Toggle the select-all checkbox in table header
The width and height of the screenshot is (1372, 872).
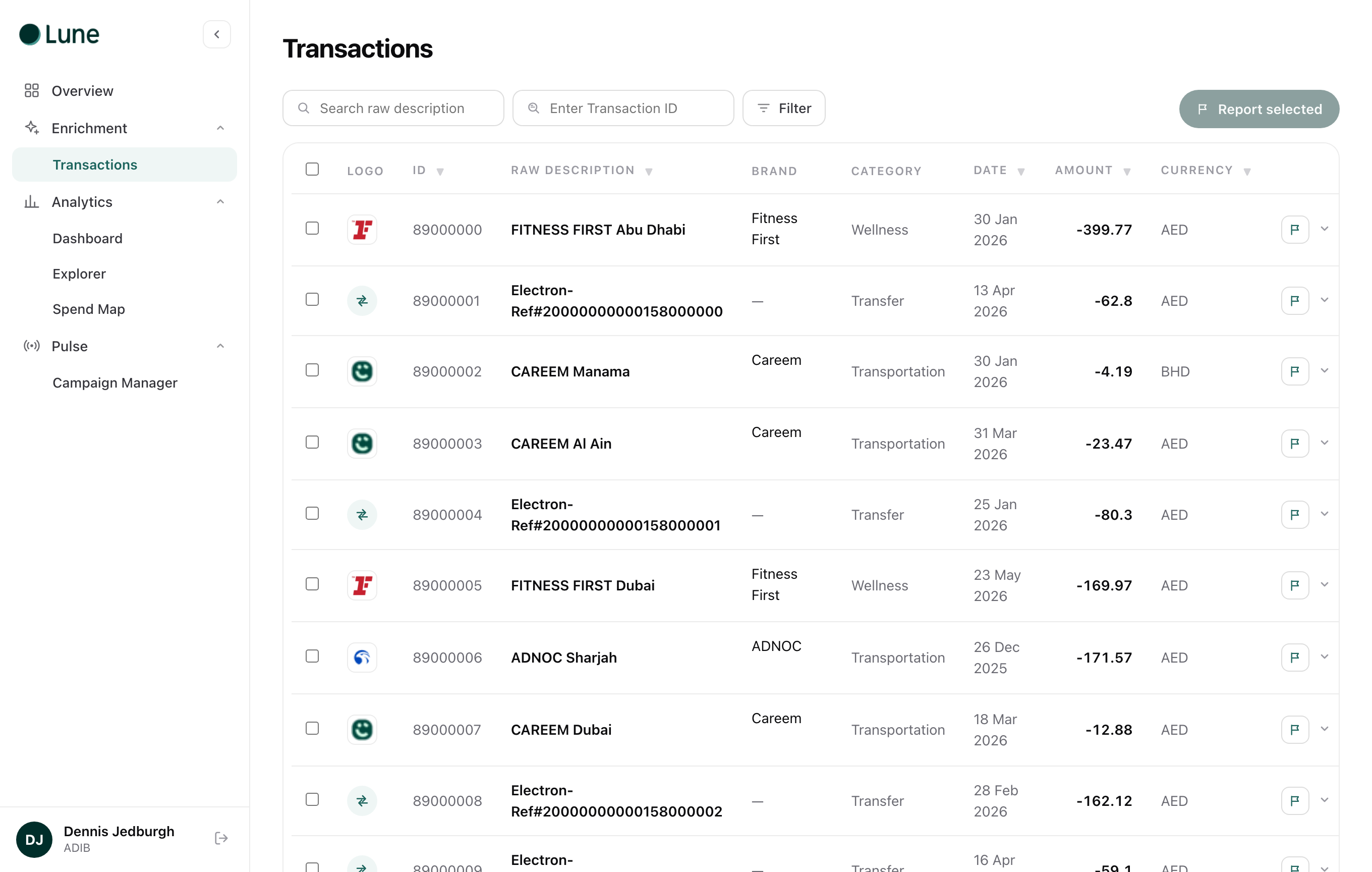[x=312, y=169]
